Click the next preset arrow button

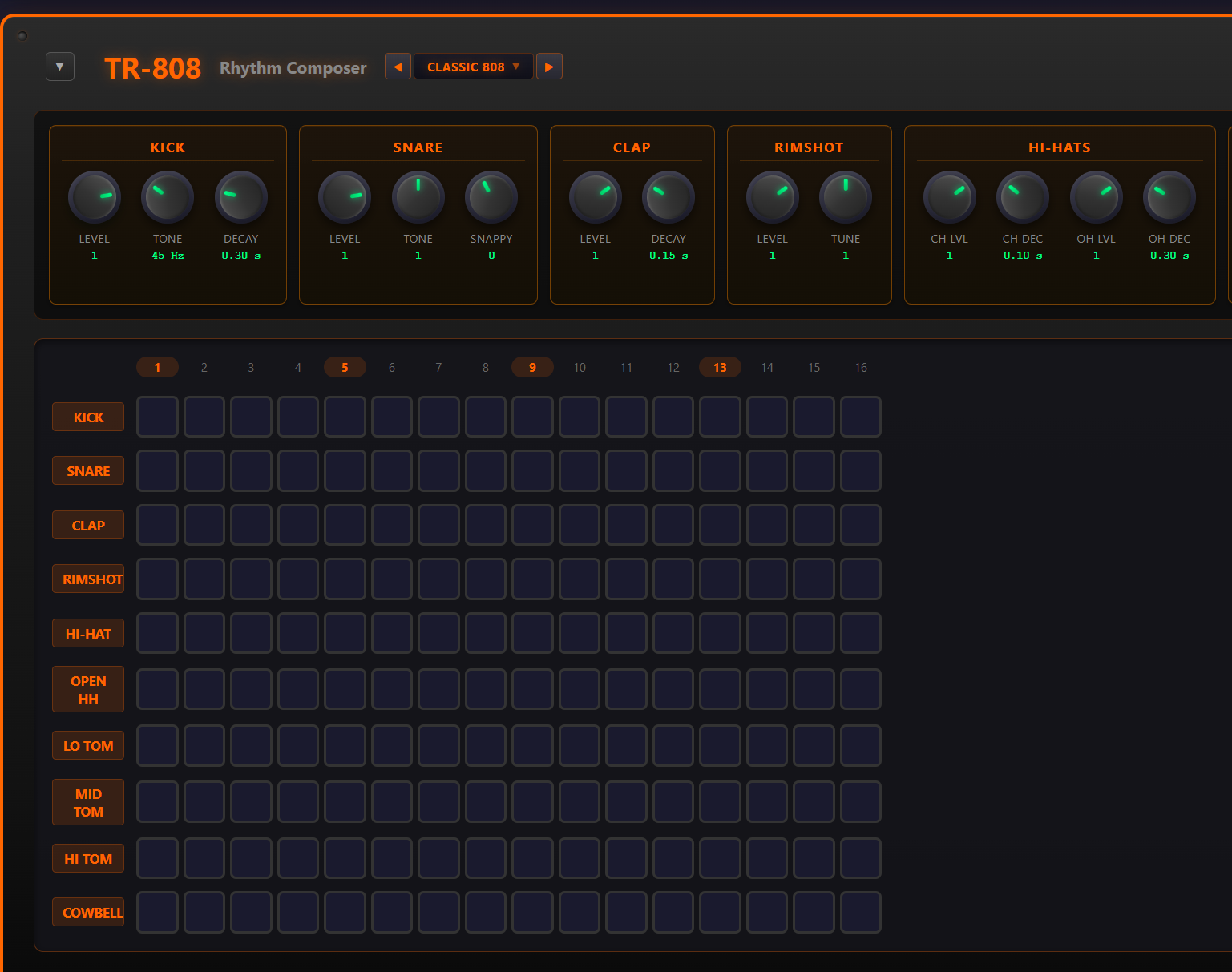549,67
